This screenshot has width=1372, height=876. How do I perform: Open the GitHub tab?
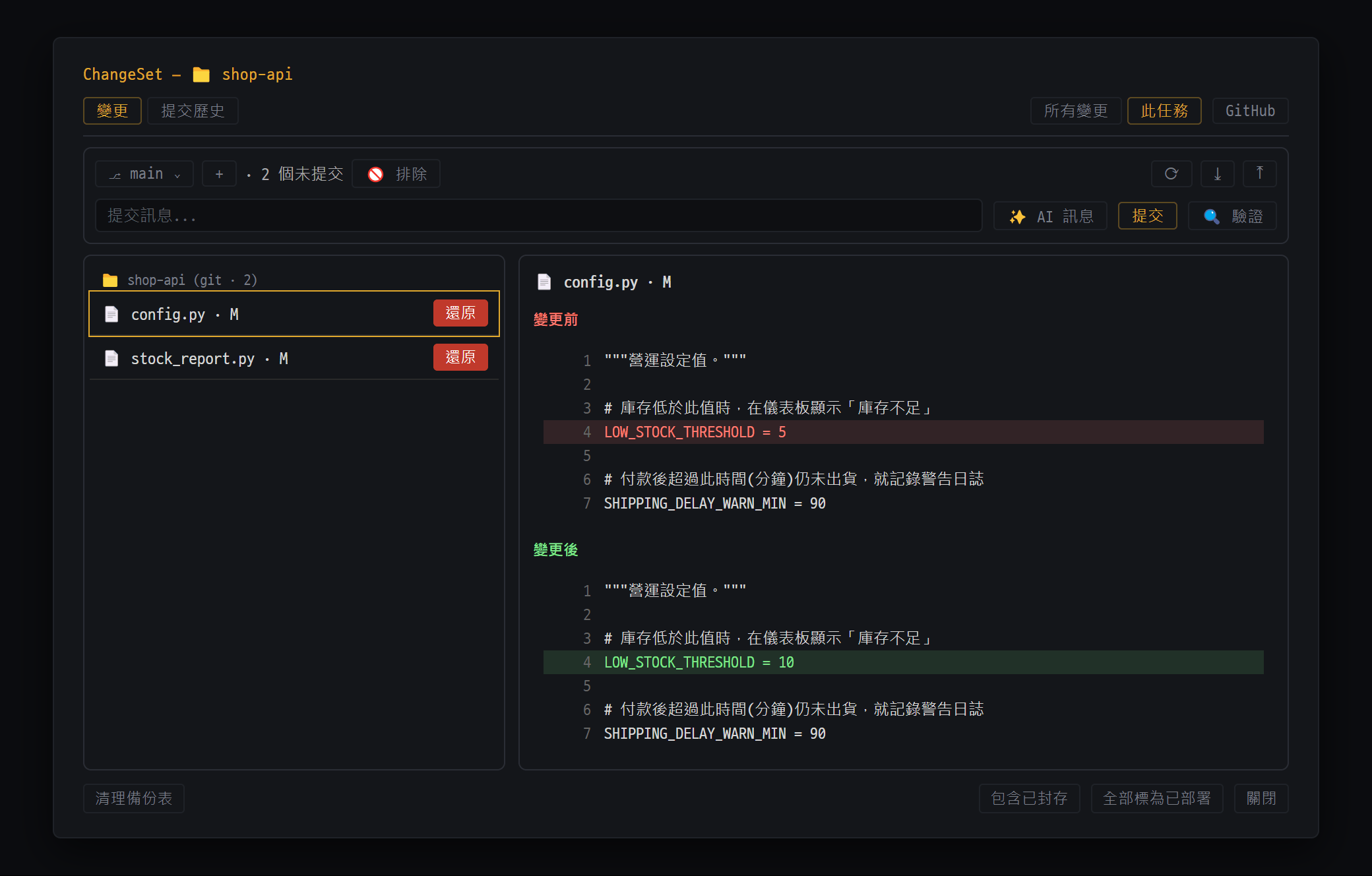click(1250, 111)
